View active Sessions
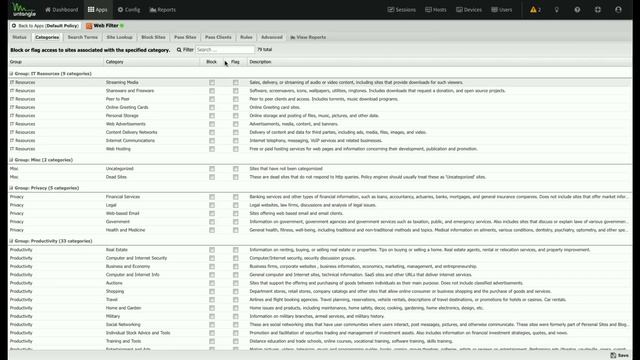 pyautogui.click(x=401, y=10)
